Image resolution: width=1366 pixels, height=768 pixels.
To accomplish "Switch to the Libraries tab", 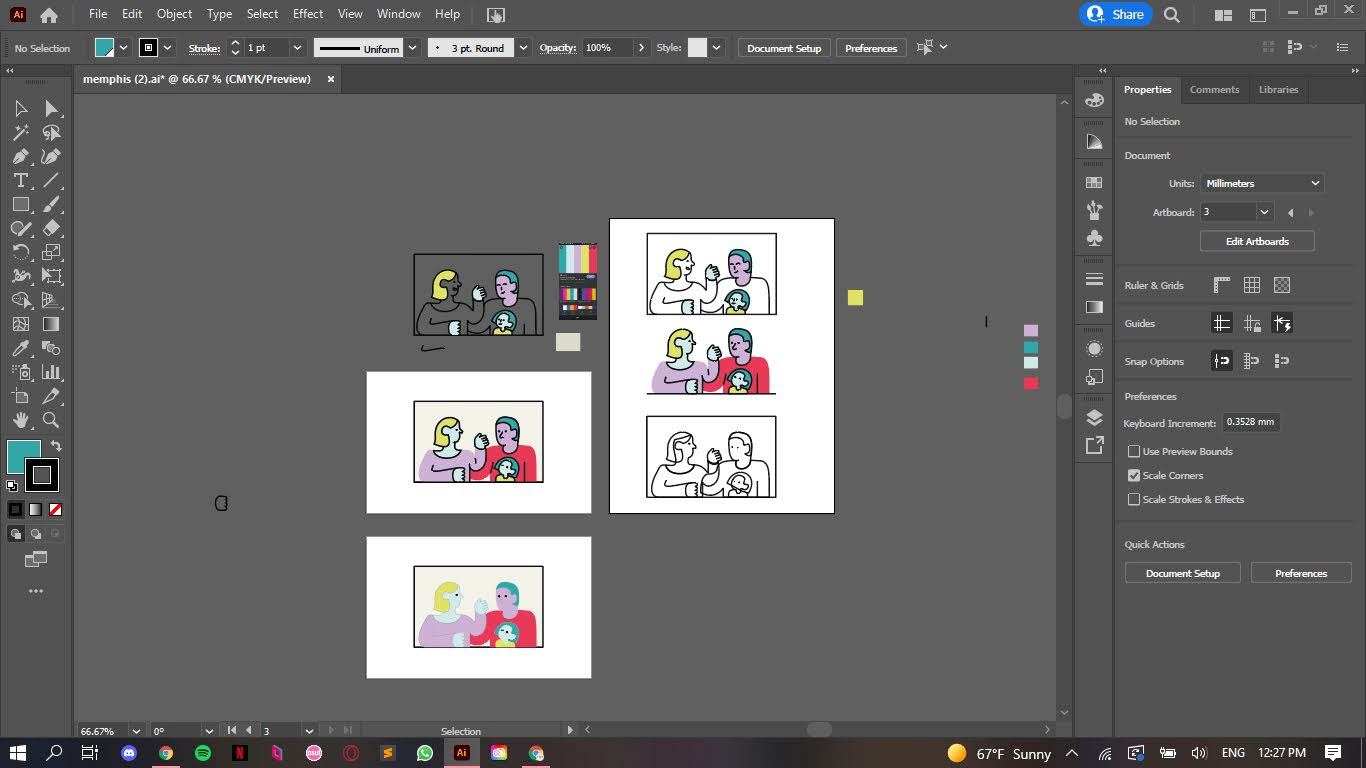I will 1278,89.
